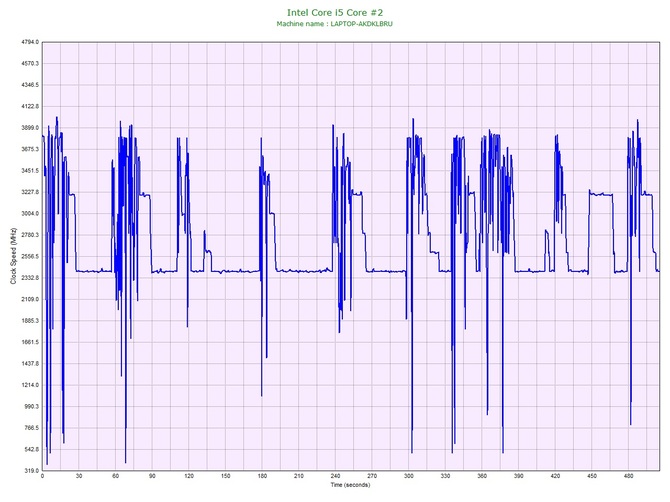Click the y-axis value 766.5

32,428
